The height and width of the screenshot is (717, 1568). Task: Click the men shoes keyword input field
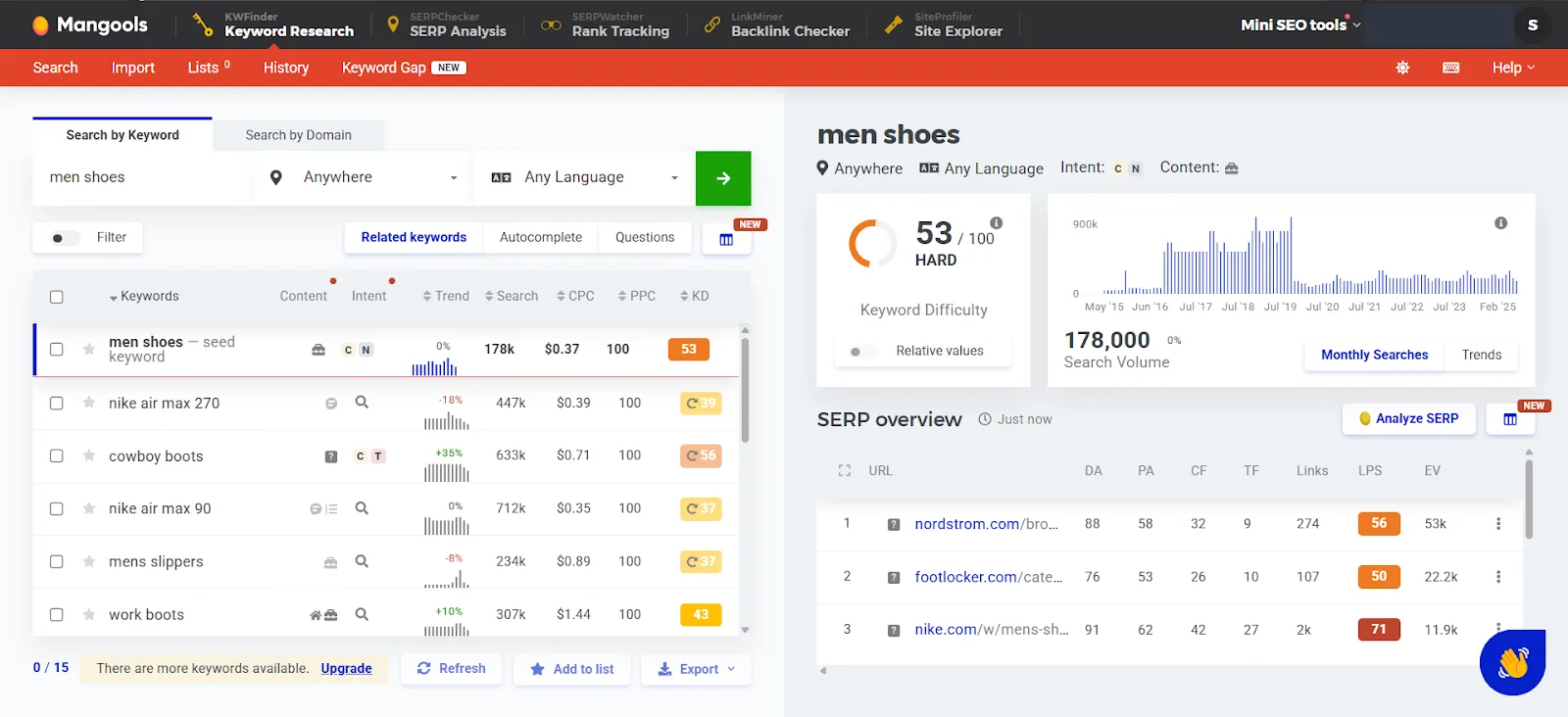(x=142, y=178)
